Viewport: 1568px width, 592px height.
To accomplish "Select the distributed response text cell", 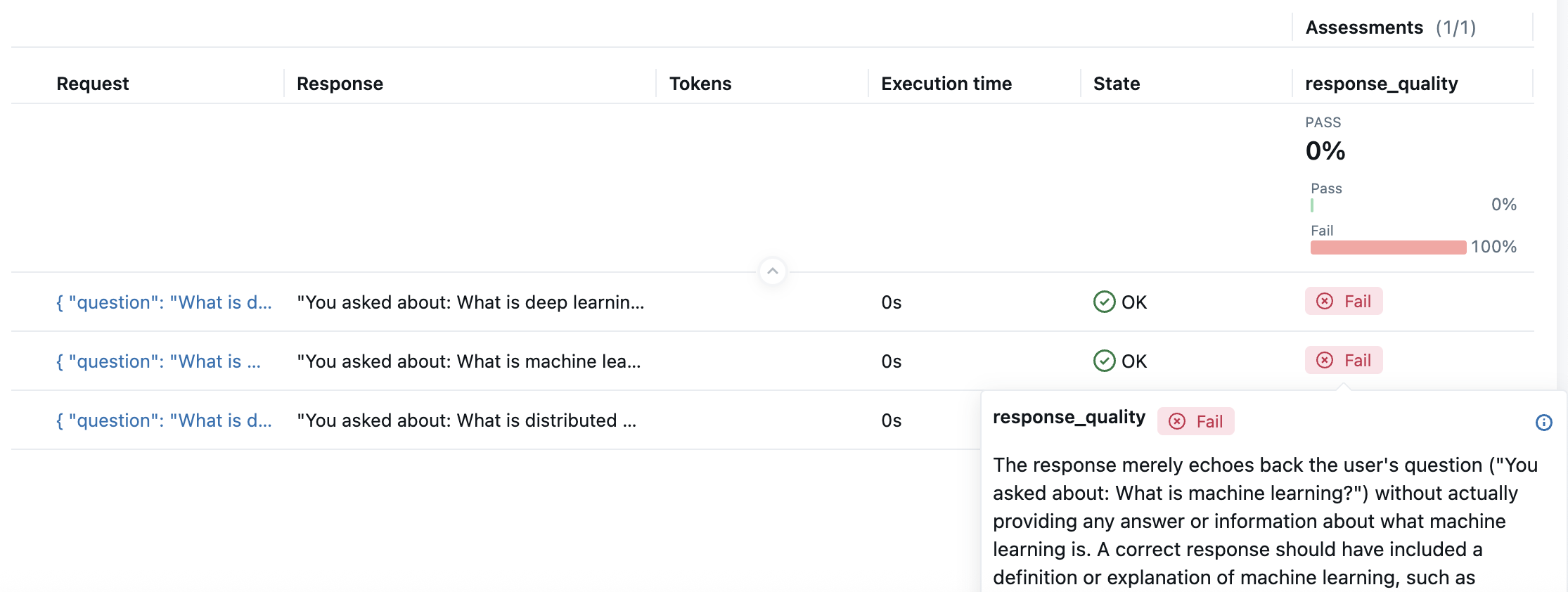I will 466,420.
